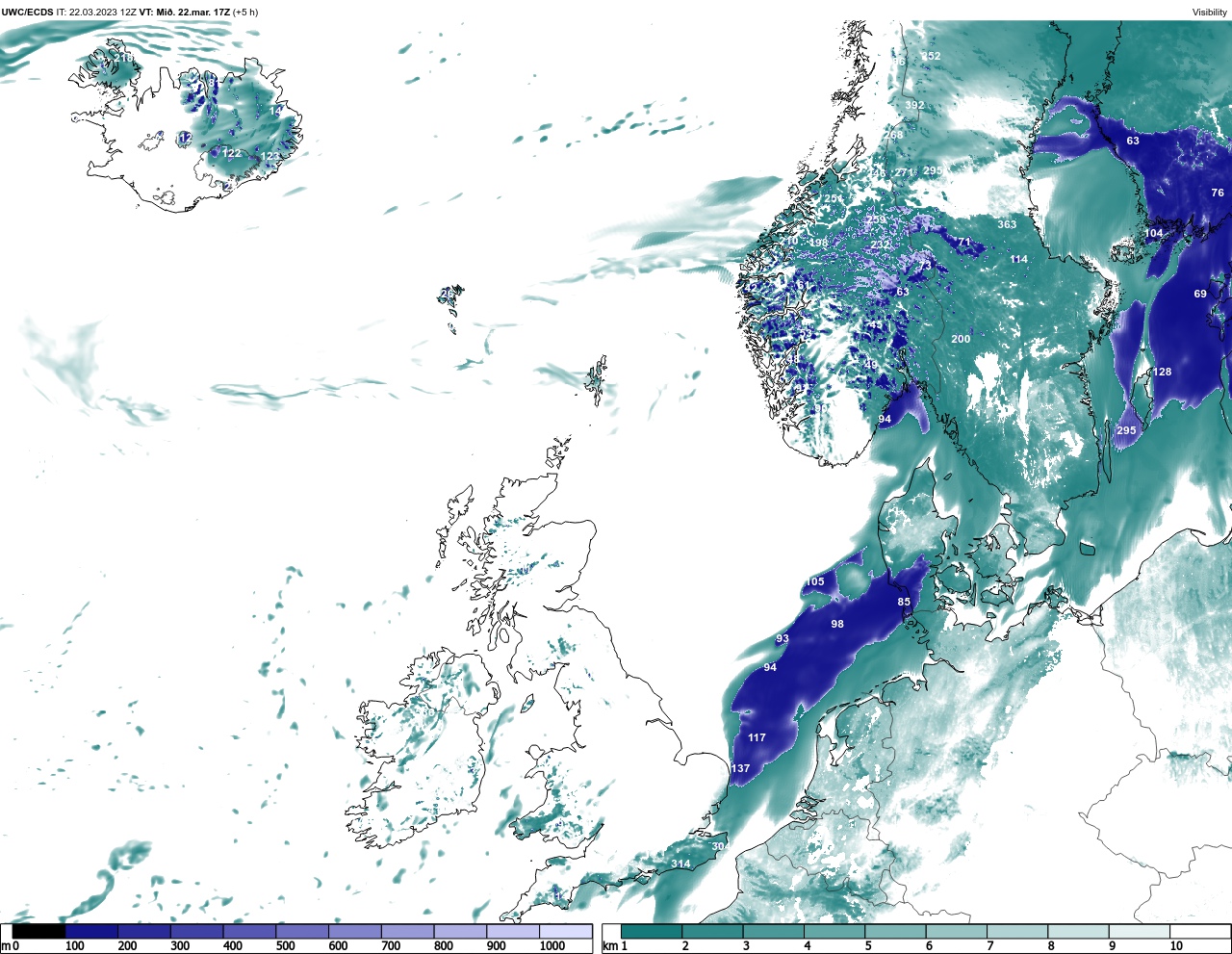The height and width of the screenshot is (954, 1232).
Task: Select the 5–6 km legend swatch
Action: (x=895, y=931)
